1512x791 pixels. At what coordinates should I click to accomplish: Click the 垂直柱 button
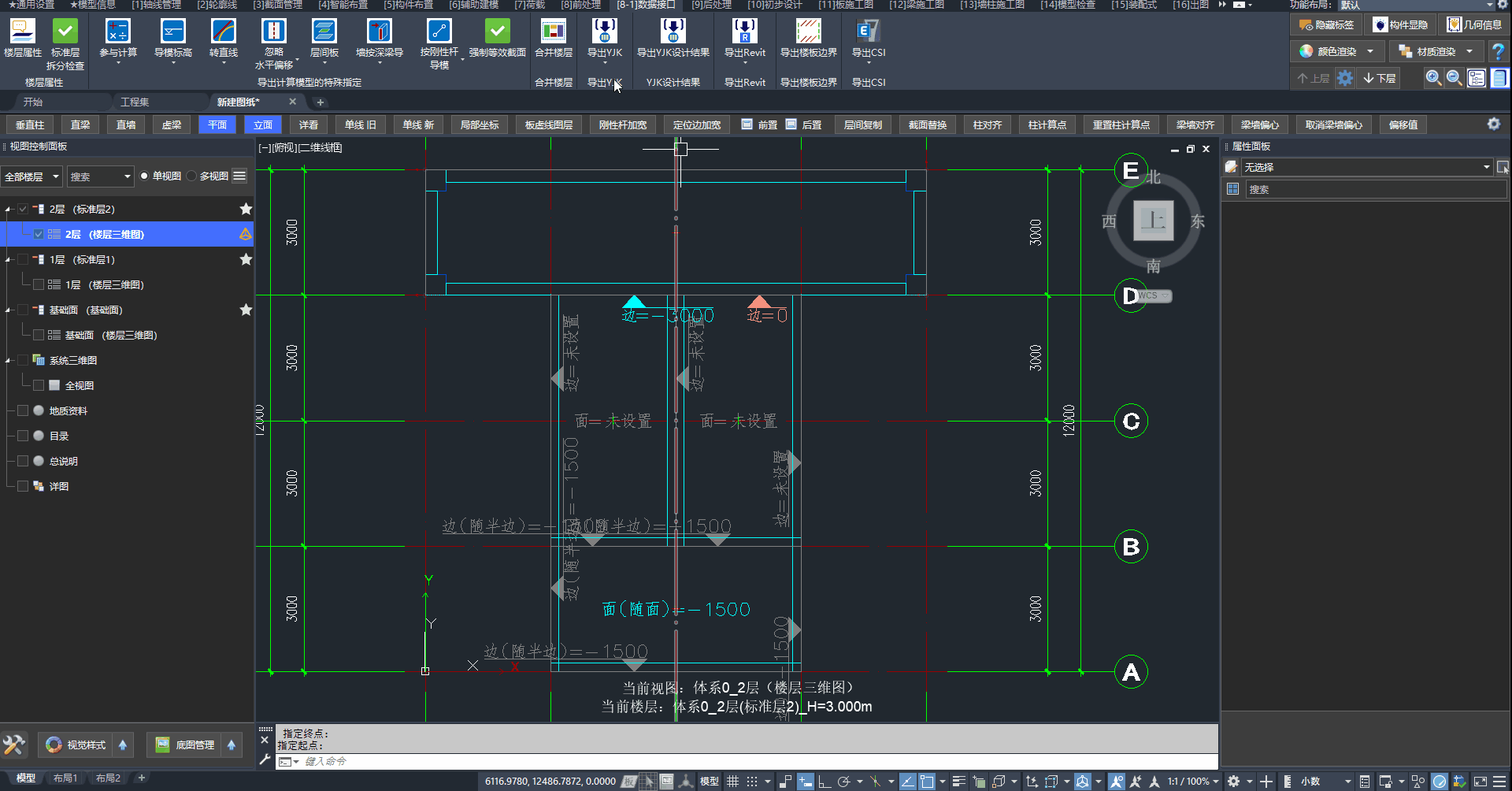click(x=30, y=124)
